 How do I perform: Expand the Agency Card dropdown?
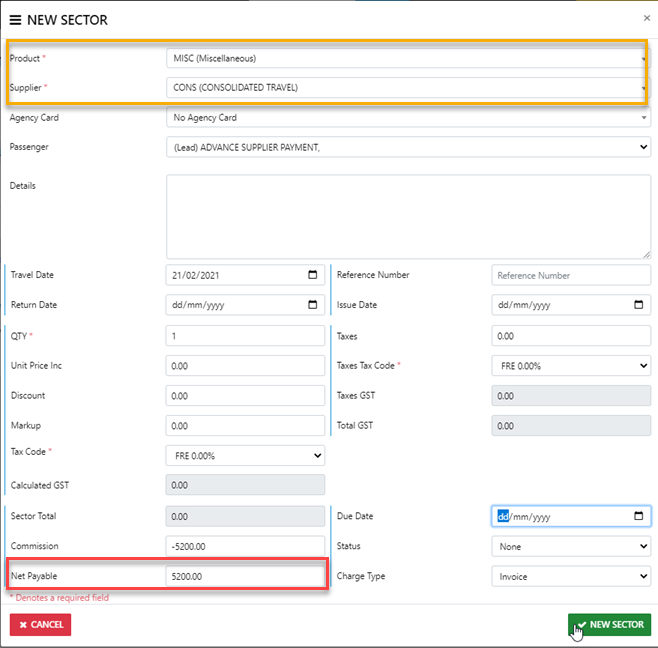click(x=408, y=118)
